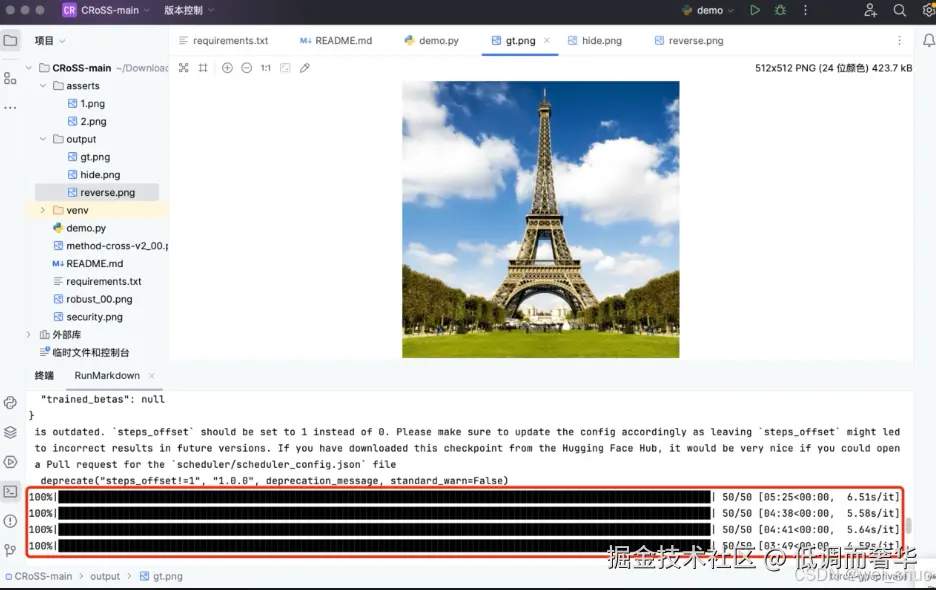Click the terminal vertical scrollbar thumb
This screenshot has width=936, height=590.
pyautogui.click(x=909, y=525)
